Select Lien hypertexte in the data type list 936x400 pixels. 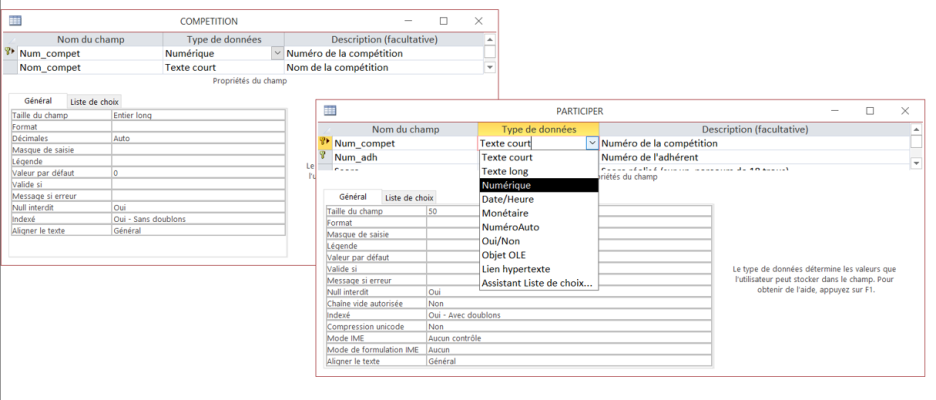[538, 269]
